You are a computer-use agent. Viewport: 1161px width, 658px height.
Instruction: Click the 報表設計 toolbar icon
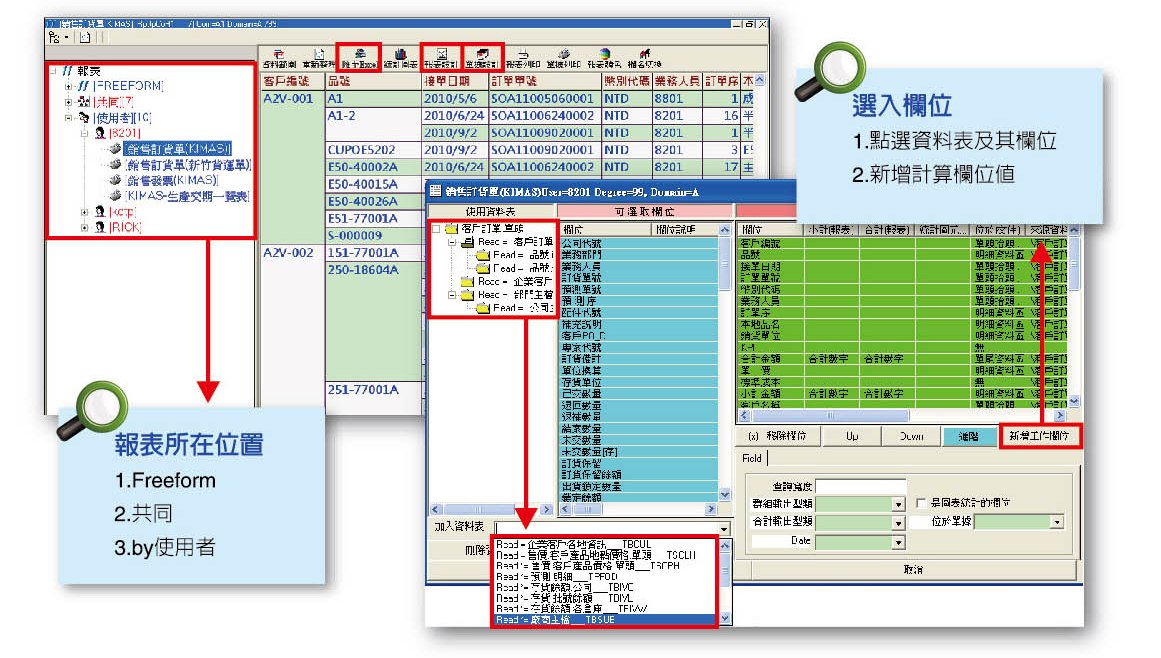click(441, 55)
